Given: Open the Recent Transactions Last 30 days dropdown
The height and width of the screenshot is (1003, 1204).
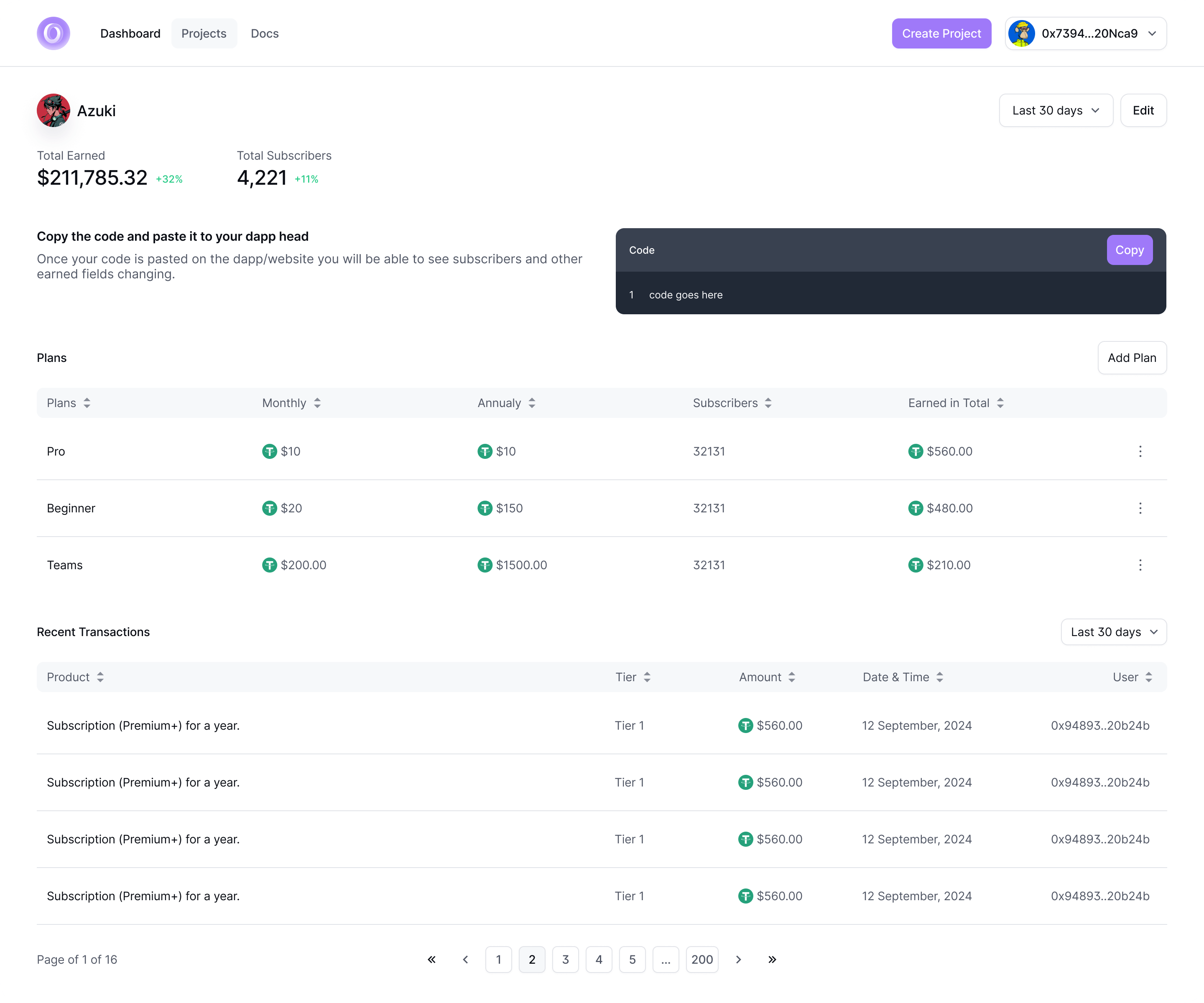Looking at the screenshot, I should point(1113,631).
